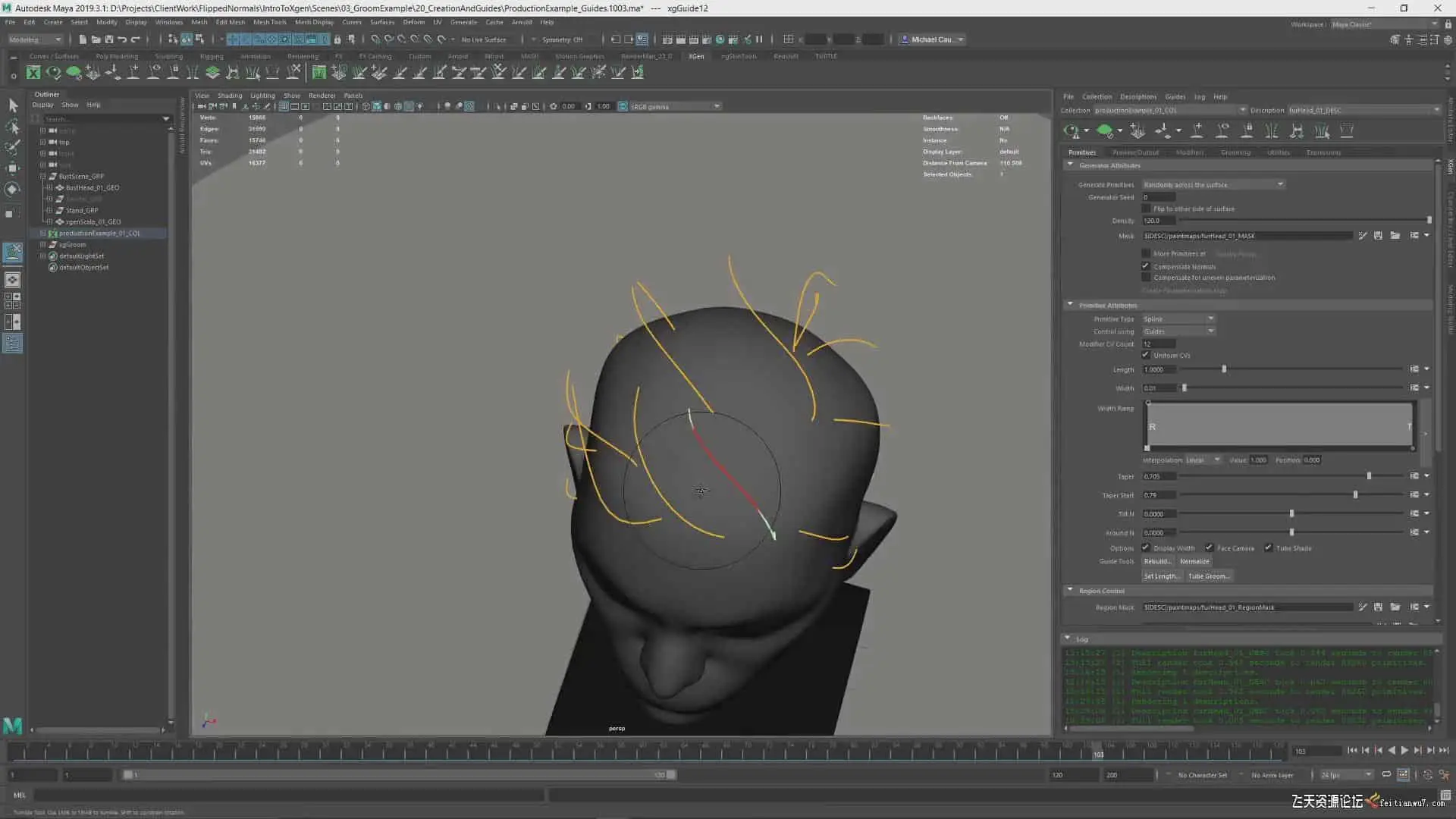Click the Taper slider handle
The height and width of the screenshot is (819, 1456).
pyautogui.click(x=1369, y=476)
